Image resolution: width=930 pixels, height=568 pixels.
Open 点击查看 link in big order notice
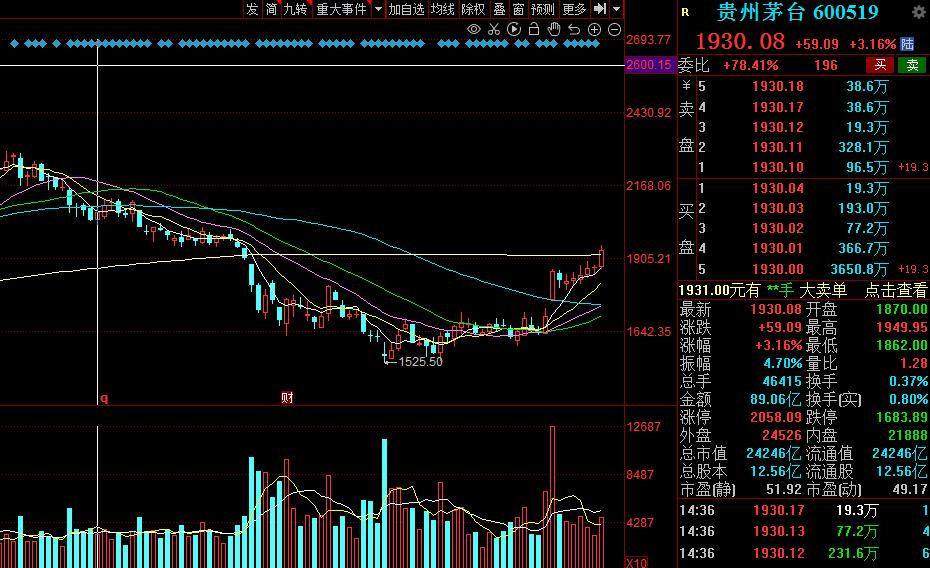896,290
